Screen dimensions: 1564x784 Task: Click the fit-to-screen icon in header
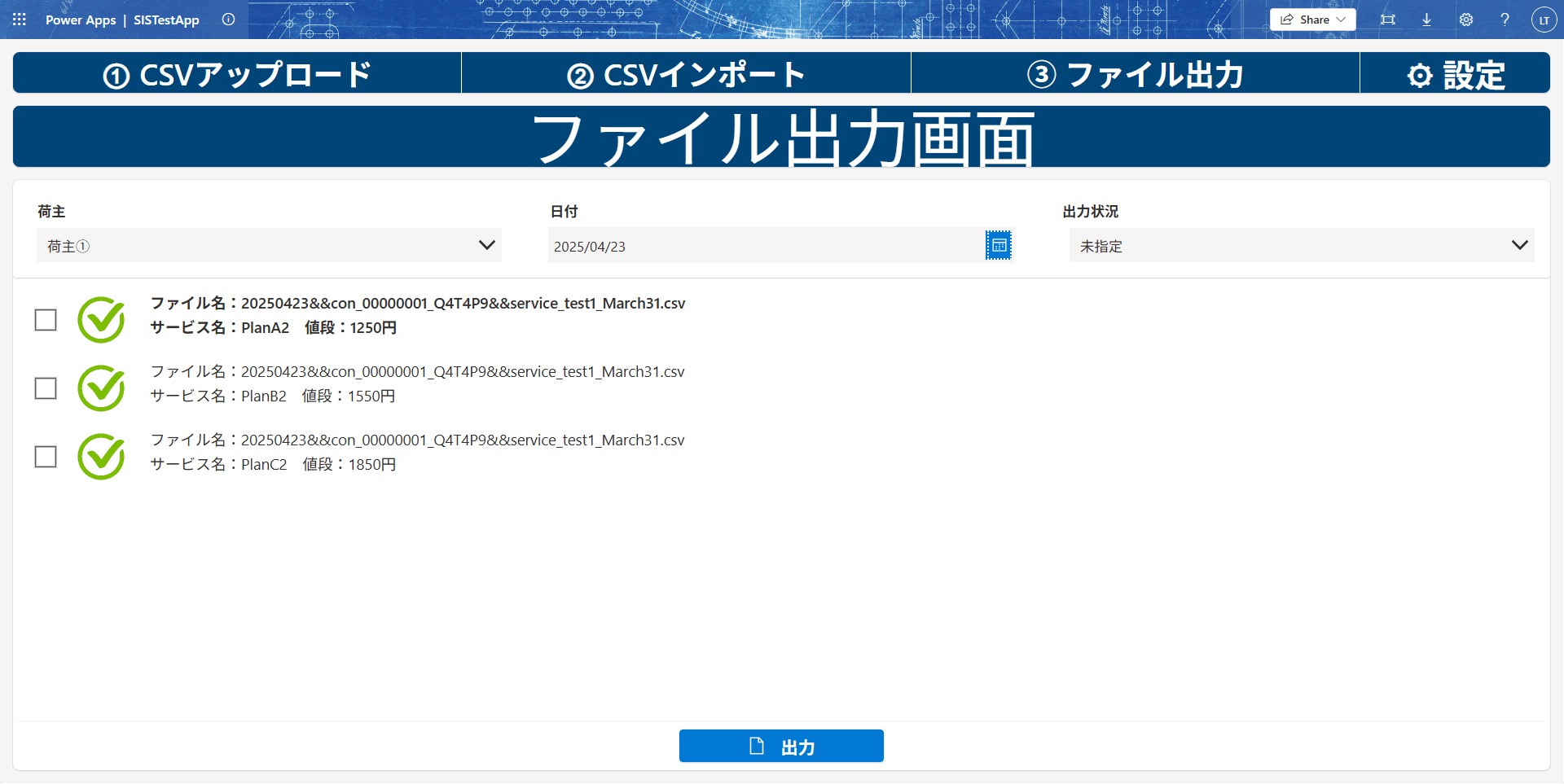coord(1388,20)
